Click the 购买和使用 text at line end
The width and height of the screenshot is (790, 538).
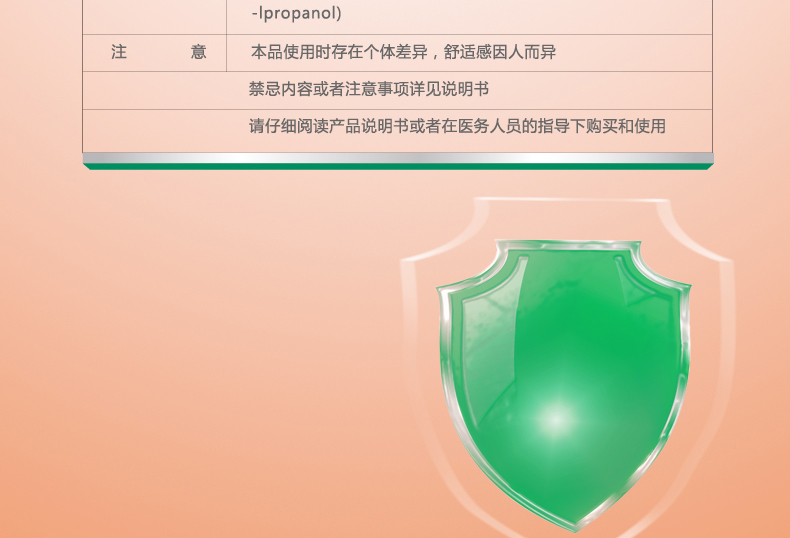coord(626,126)
